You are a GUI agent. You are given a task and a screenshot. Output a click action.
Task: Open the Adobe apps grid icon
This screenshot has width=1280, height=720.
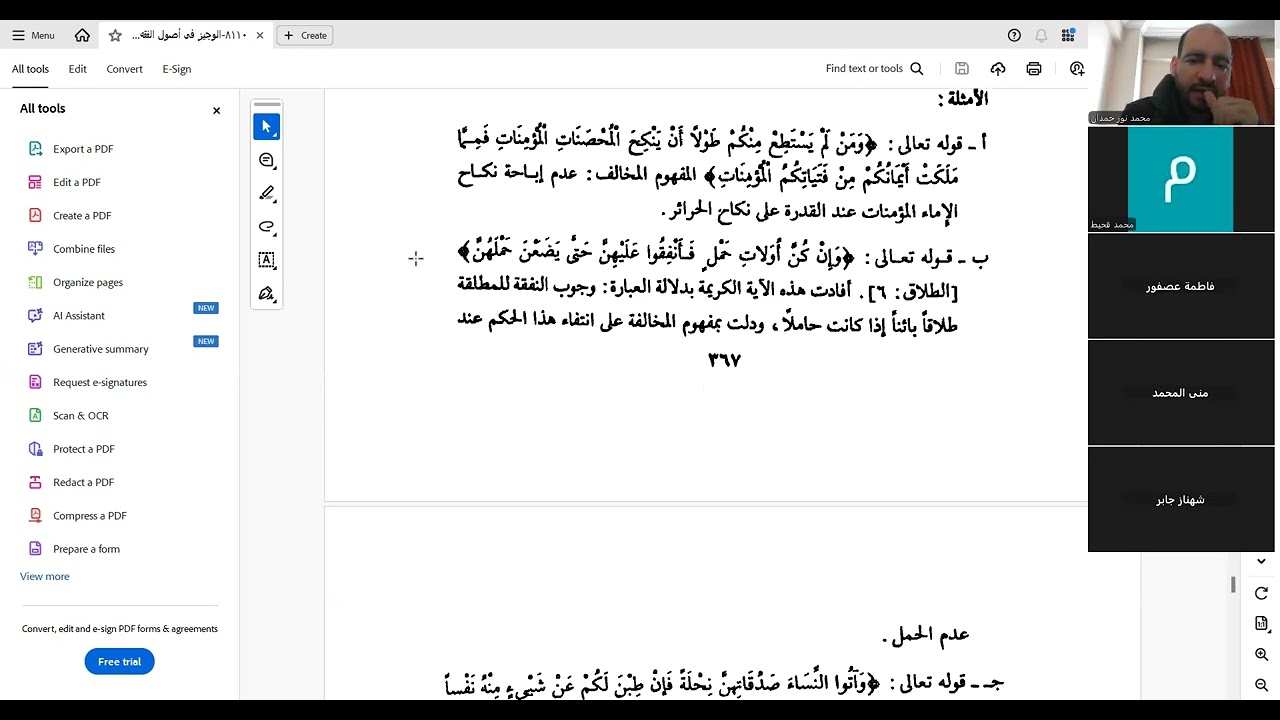pyautogui.click(x=1068, y=35)
